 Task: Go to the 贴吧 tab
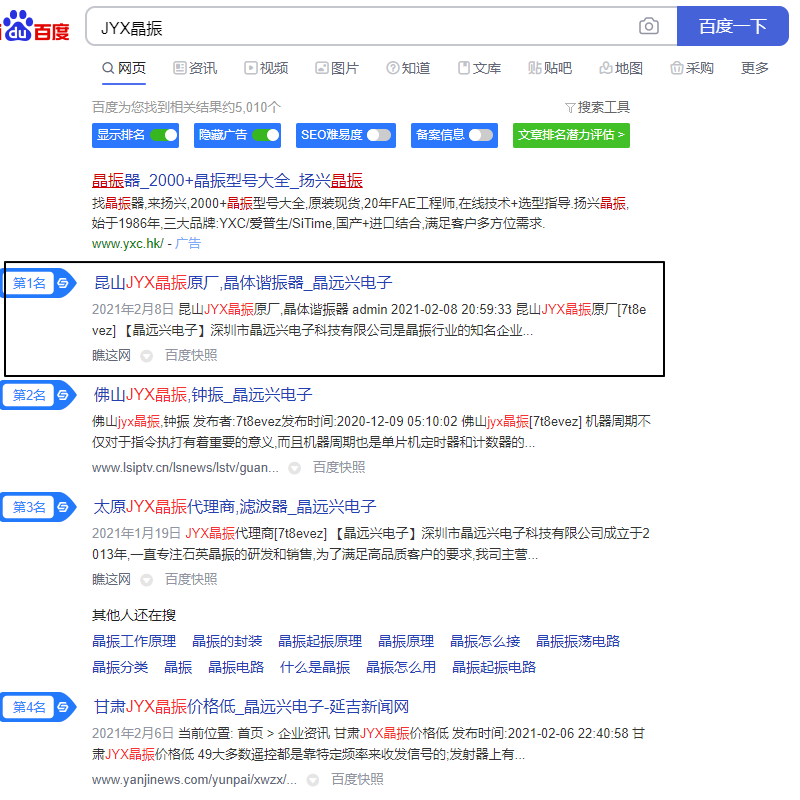tap(550, 68)
